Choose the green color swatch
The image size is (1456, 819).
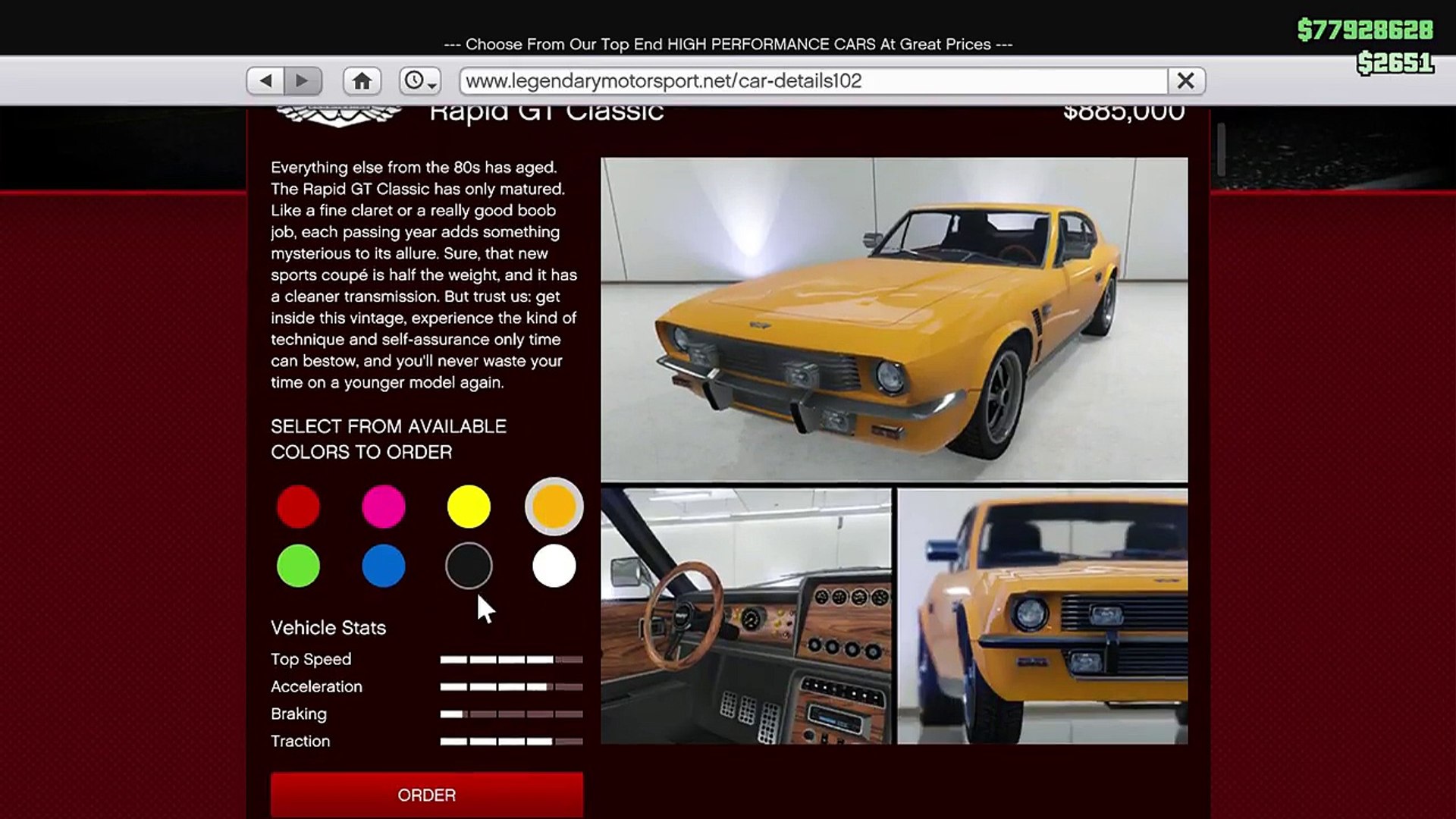(298, 566)
